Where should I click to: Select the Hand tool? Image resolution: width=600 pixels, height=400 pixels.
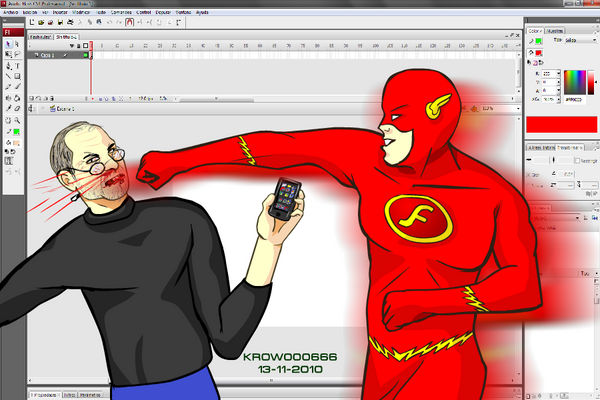tap(8, 120)
